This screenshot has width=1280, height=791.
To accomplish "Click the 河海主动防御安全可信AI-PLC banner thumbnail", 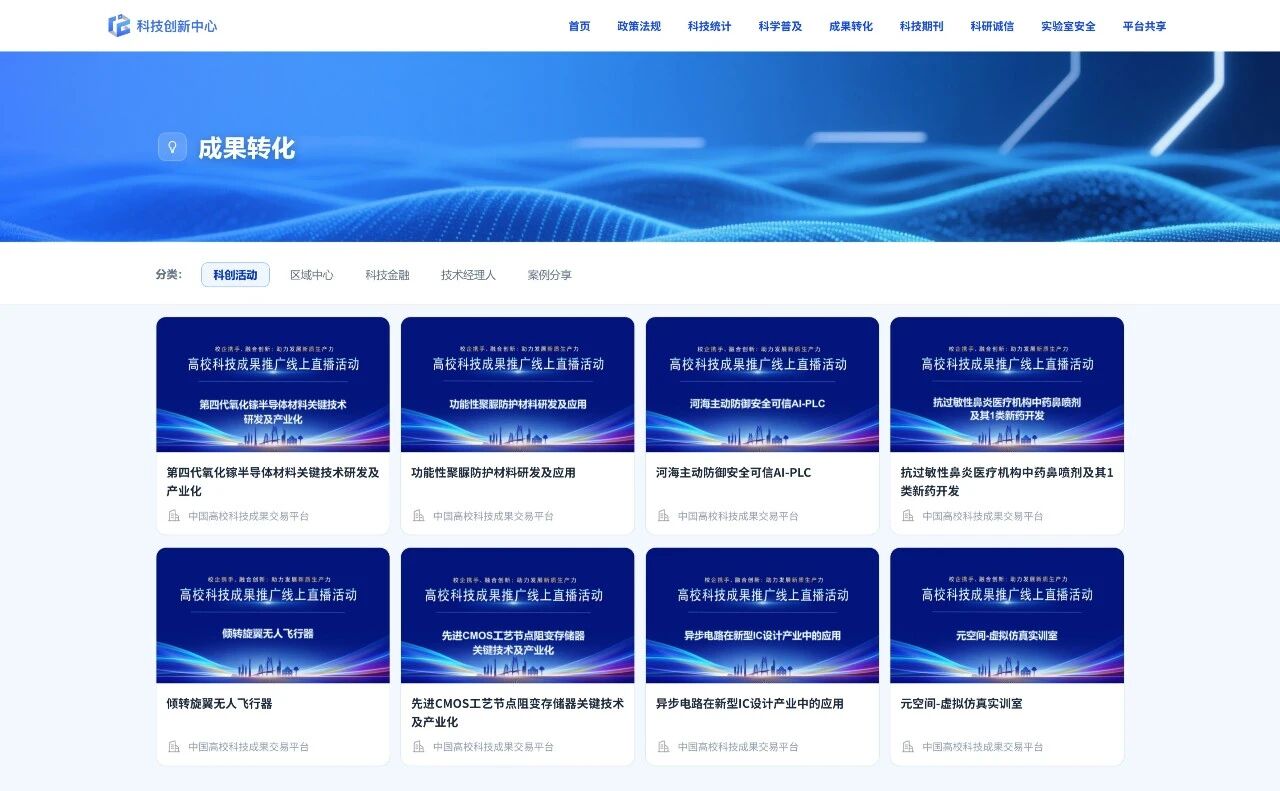I will point(762,384).
